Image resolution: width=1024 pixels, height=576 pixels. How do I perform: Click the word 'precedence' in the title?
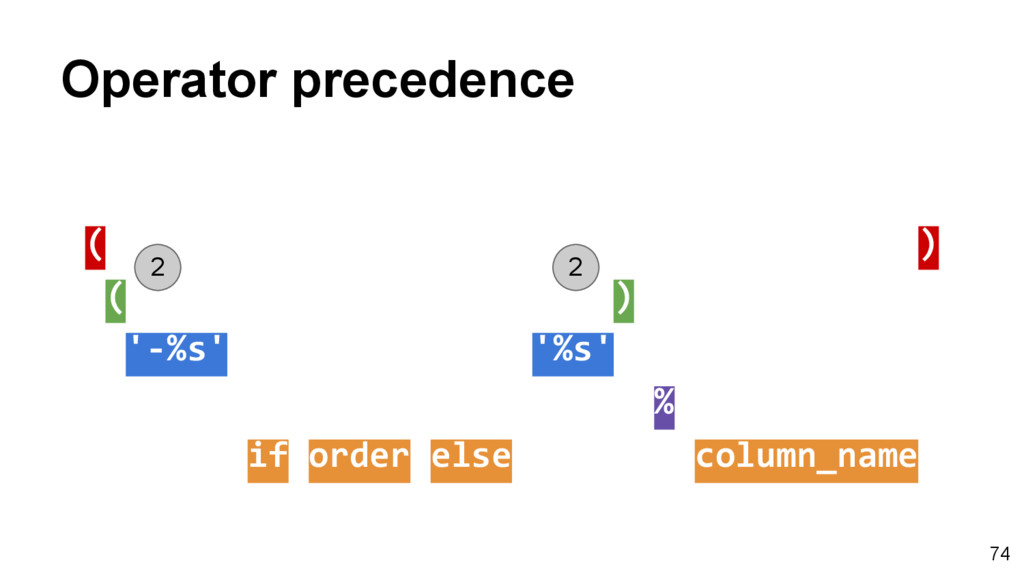[433, 80]
